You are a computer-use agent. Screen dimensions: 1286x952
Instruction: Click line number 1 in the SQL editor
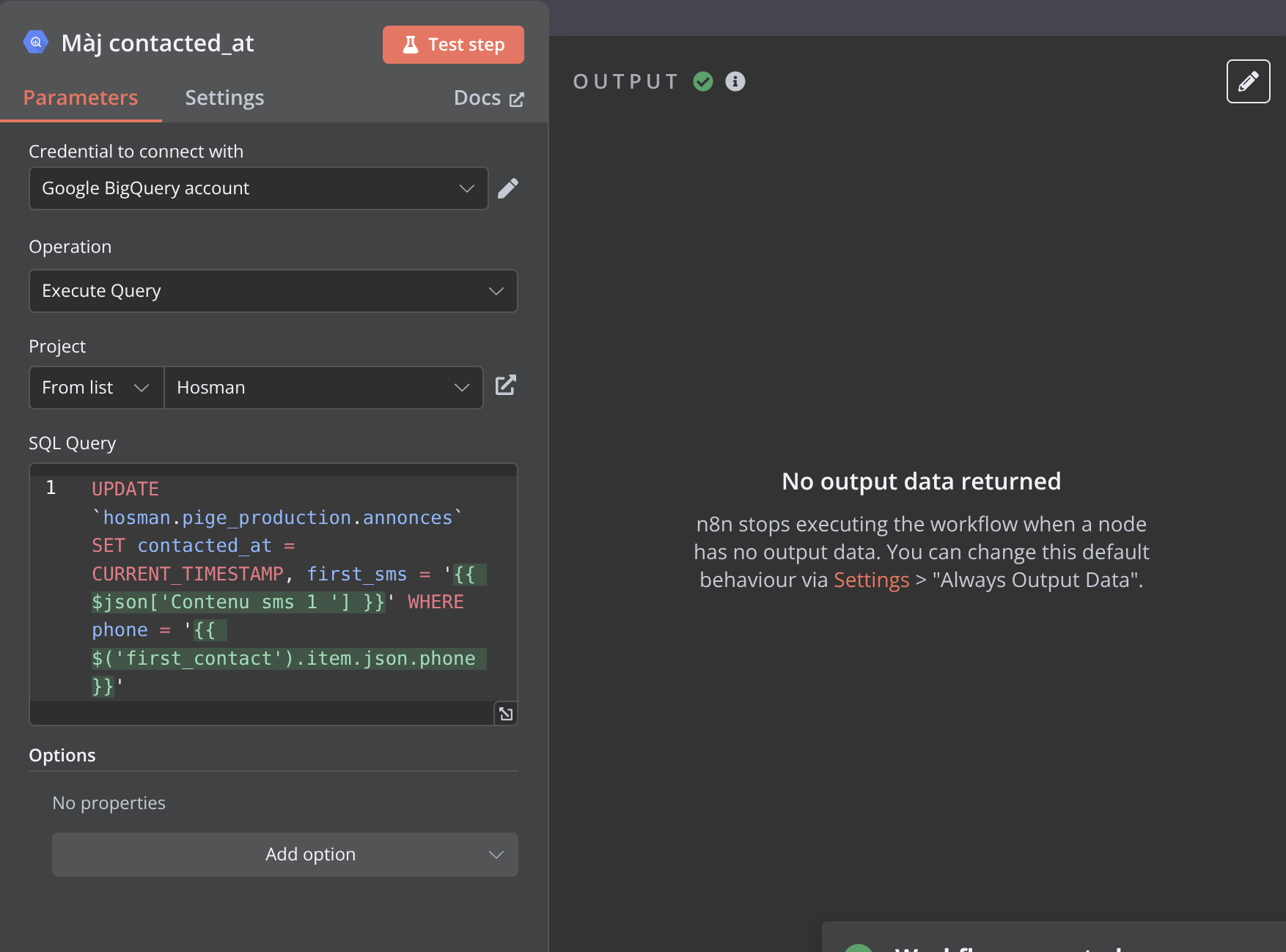coord(51,488)
